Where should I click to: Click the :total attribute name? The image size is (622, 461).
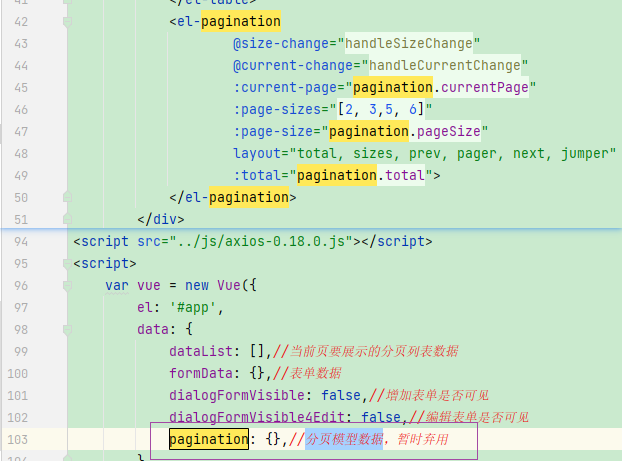[x=257, y=175]
